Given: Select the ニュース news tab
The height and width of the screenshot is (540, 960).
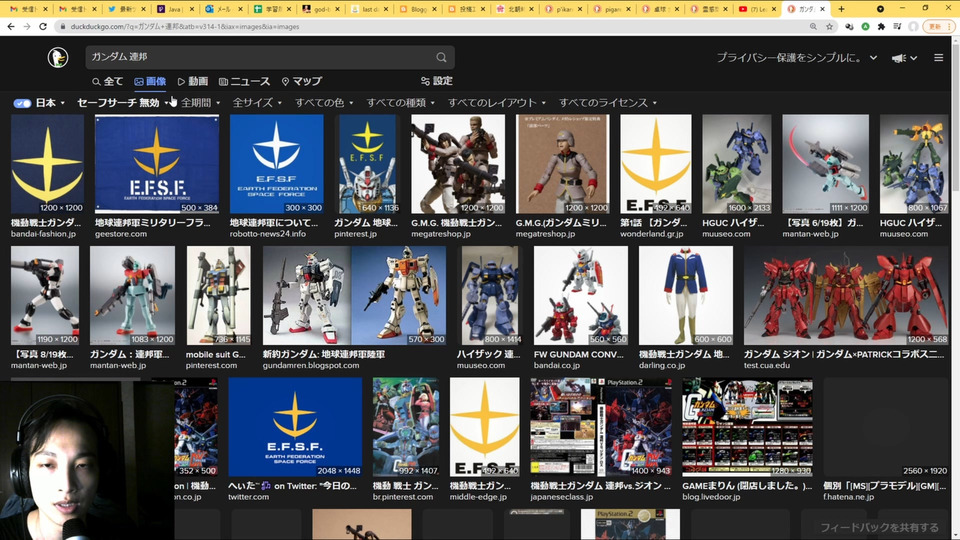Looking at the screenshot, I should (244, 81).
